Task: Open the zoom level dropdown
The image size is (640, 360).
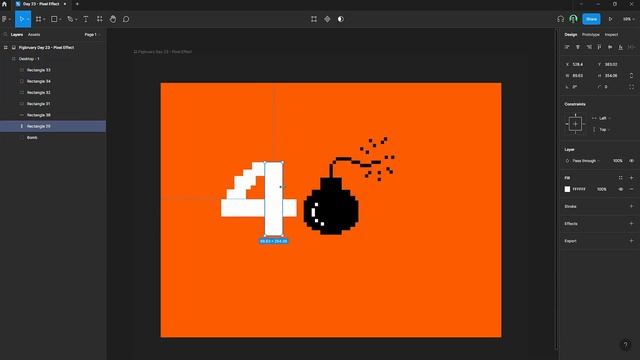Action: click(628, 19)
